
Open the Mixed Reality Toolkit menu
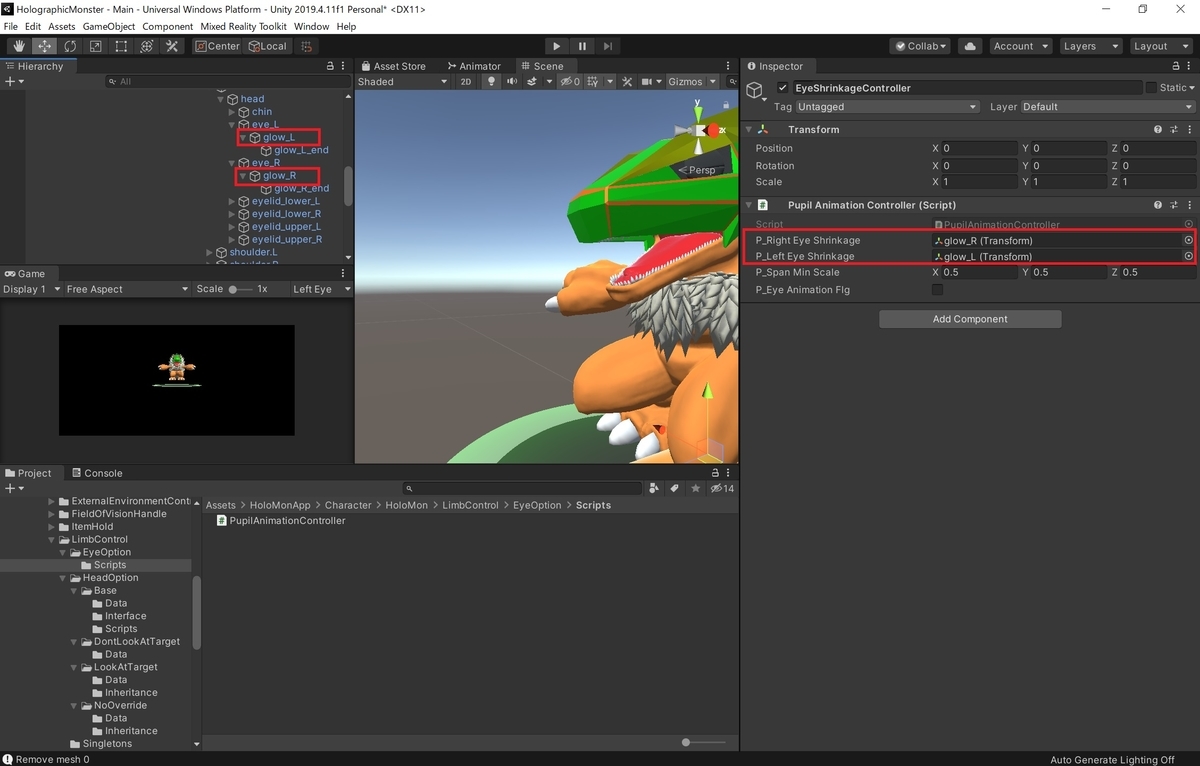pyautogui.click(x=243, y=26)
